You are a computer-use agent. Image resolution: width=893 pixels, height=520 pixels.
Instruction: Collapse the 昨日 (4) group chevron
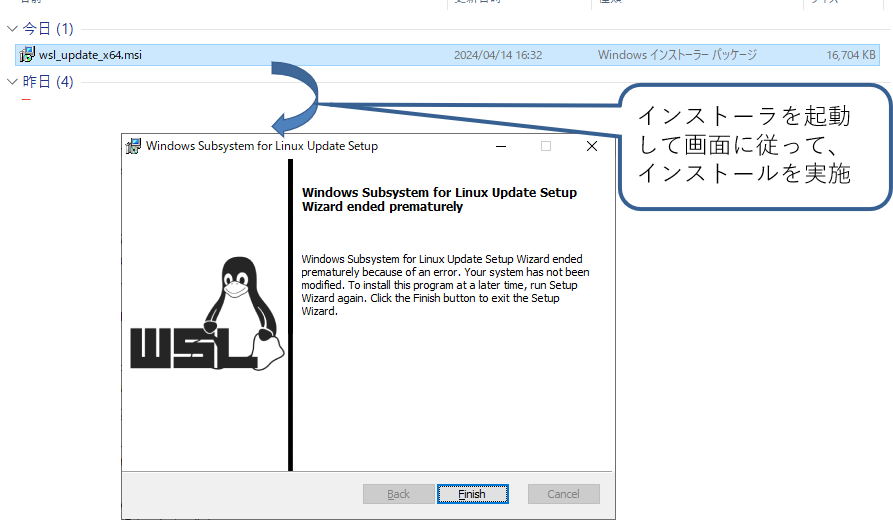point(12,81)
